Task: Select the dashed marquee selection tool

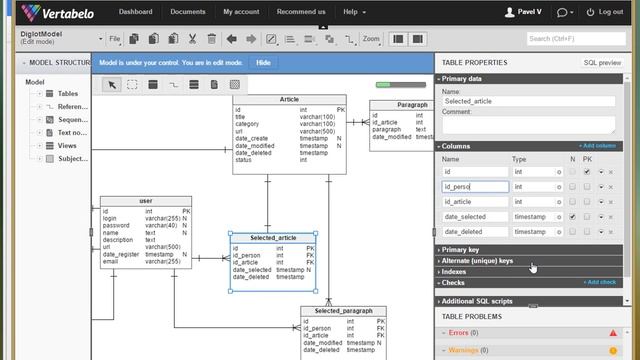Action: [x=132, y=84]
